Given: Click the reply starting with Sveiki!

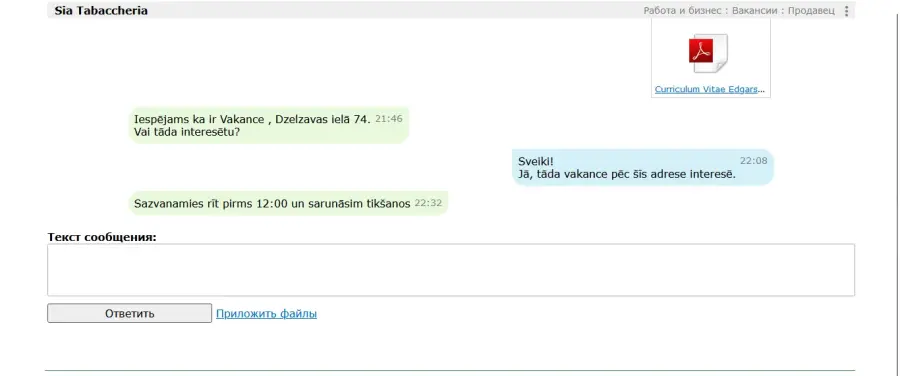Looking at the screenshot, I should point(642,167).
